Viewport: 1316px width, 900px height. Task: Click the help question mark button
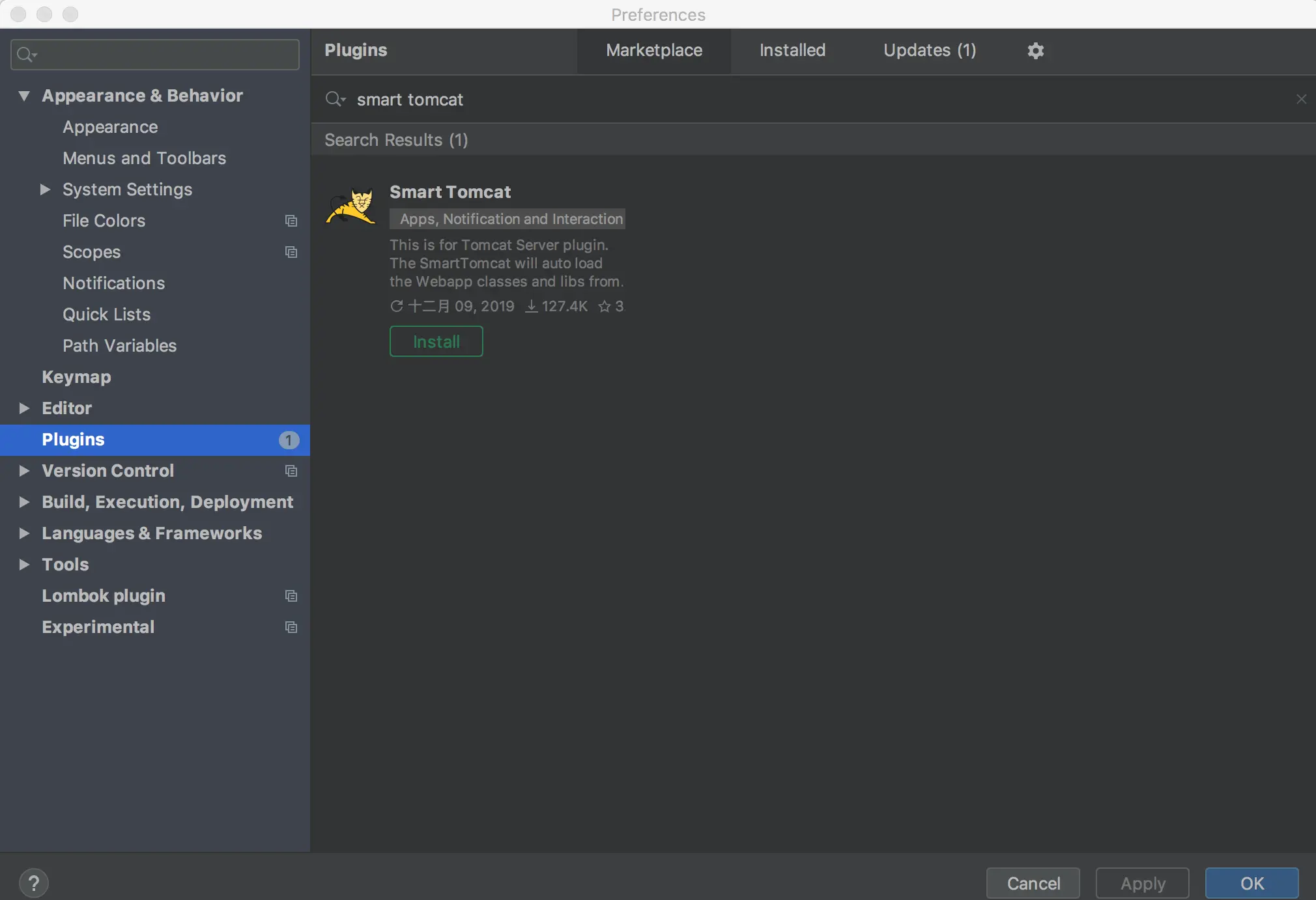[x=34, y=883]
